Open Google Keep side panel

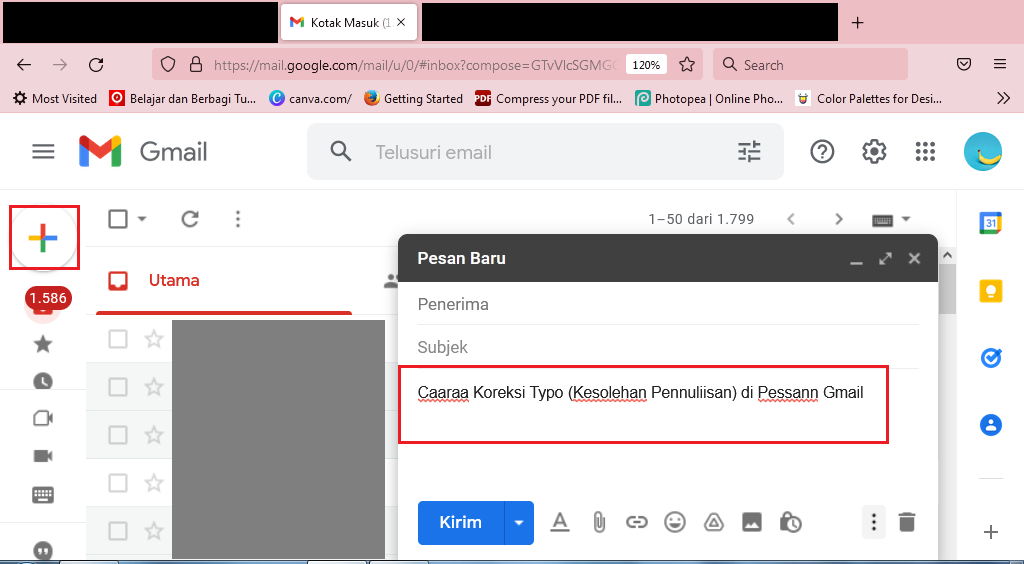tap(991, 290)
